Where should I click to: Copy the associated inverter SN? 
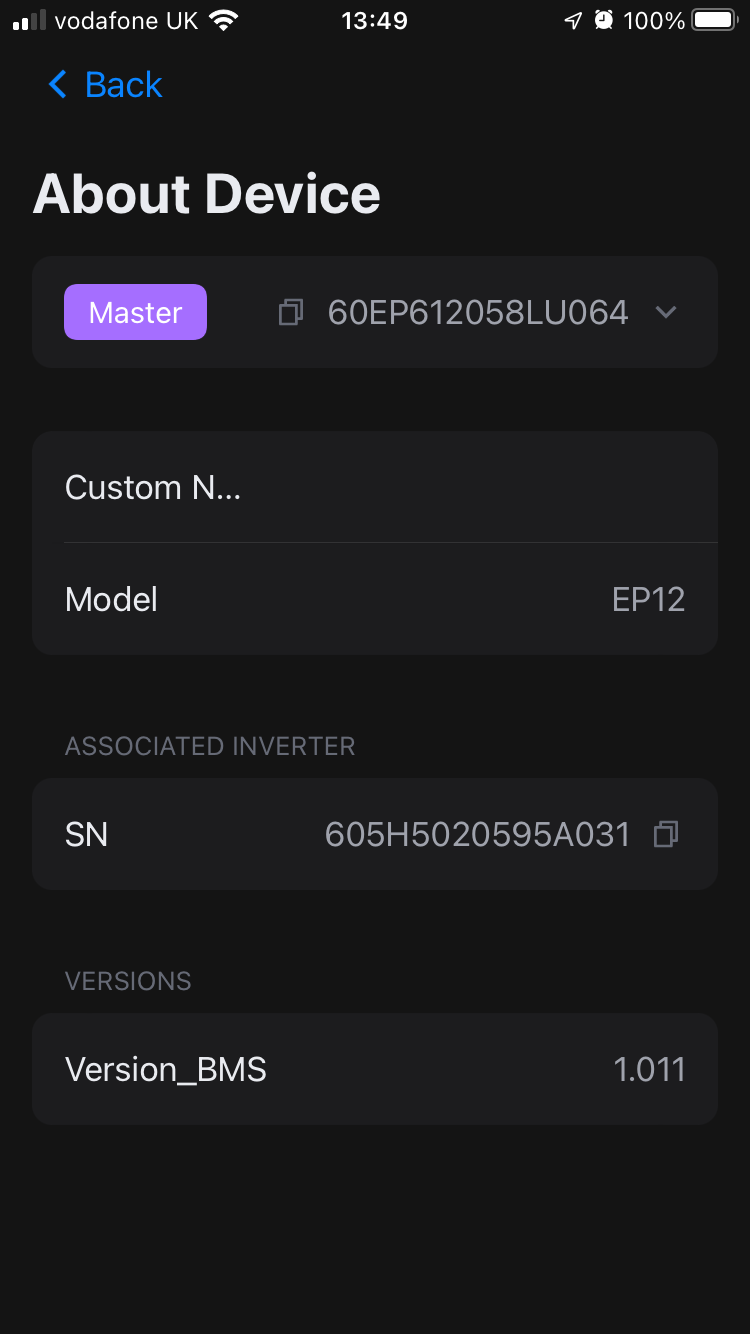click(666, 834)
